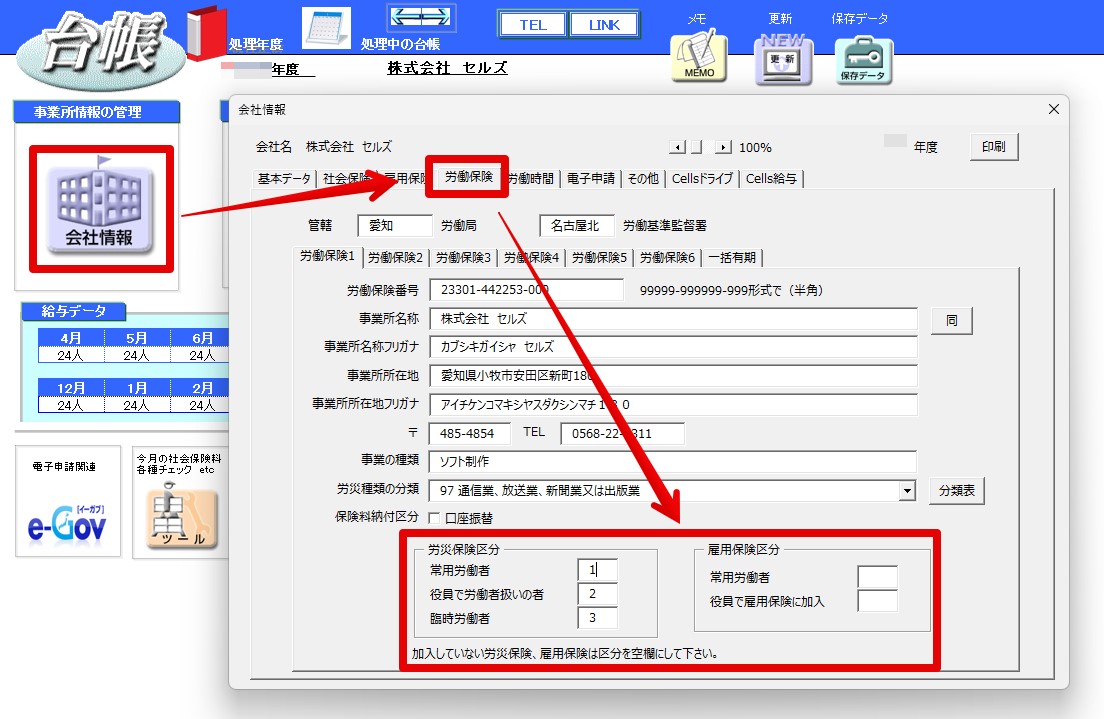Screen dimensions: 1104x719
Task: Close the 会社情報 dialog
Action: (x=1053, y=109)
